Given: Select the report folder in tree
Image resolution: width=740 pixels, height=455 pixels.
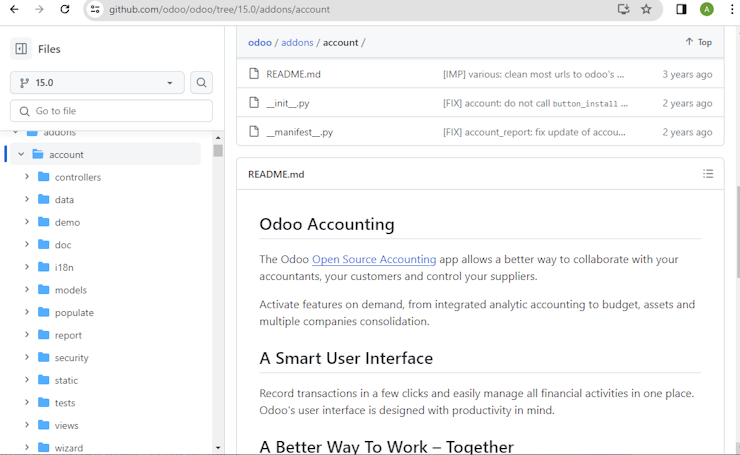Looking at the screenshot, I should point(68,335).
